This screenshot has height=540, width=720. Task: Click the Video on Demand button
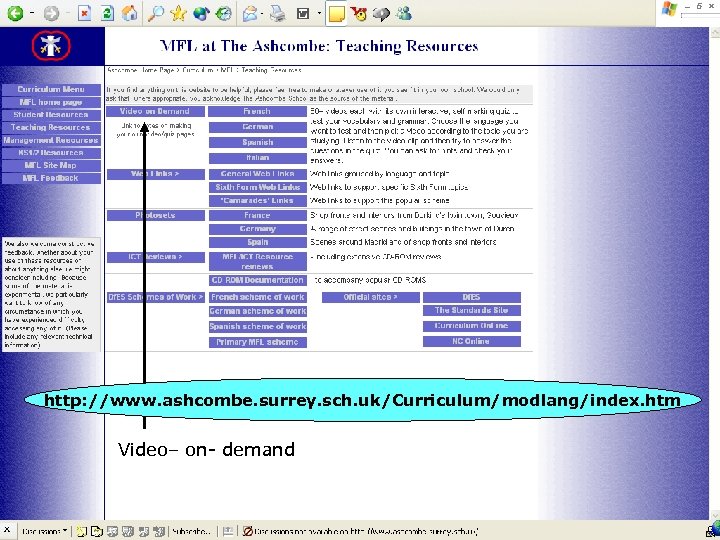156,111
